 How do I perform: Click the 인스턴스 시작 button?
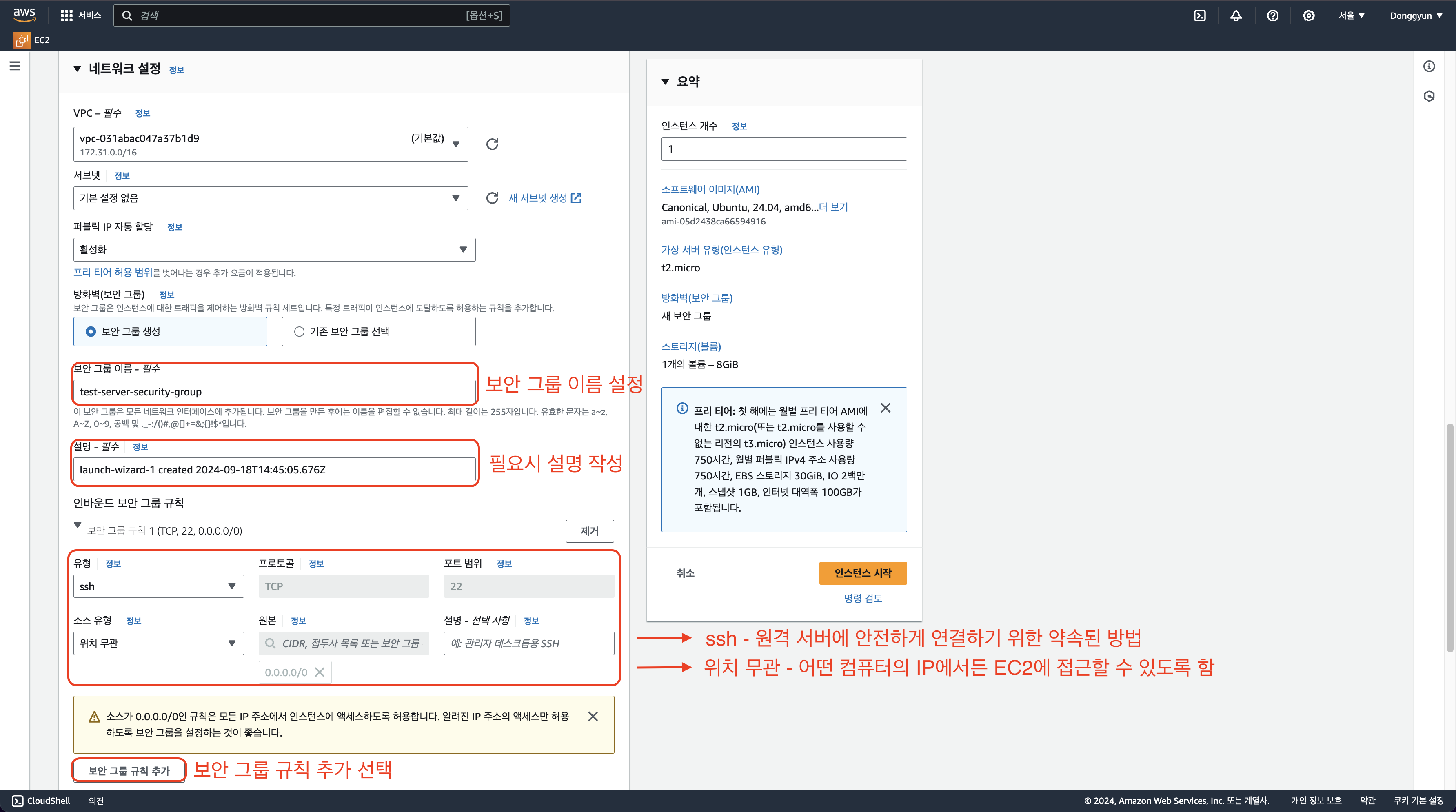[863, 573]
